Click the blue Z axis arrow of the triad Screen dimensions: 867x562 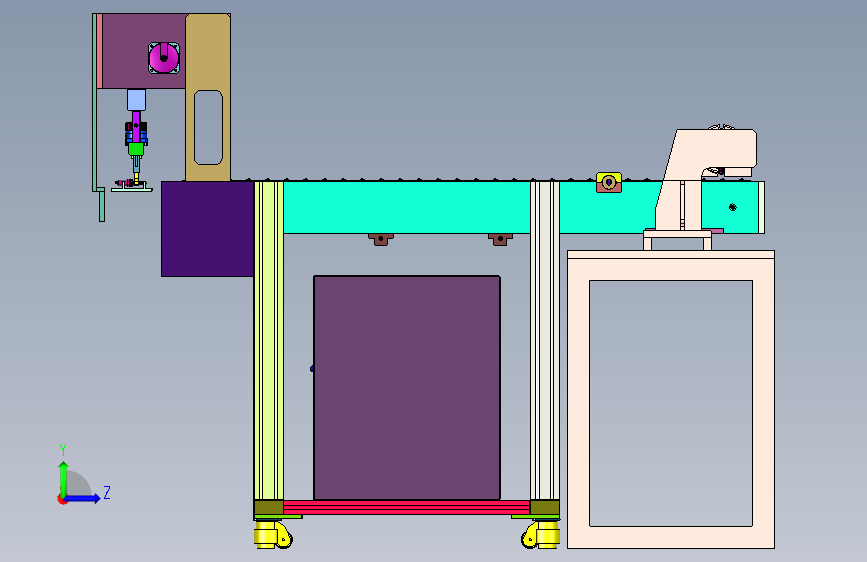(83, 498)
